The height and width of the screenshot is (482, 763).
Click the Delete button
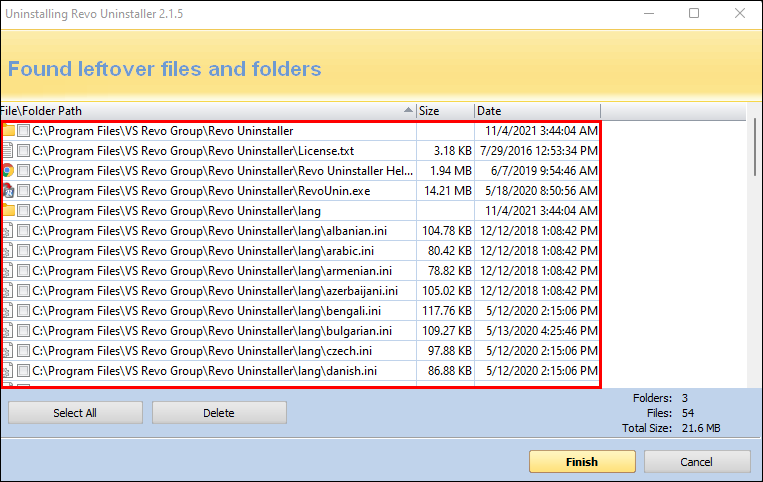coord(219,412)
